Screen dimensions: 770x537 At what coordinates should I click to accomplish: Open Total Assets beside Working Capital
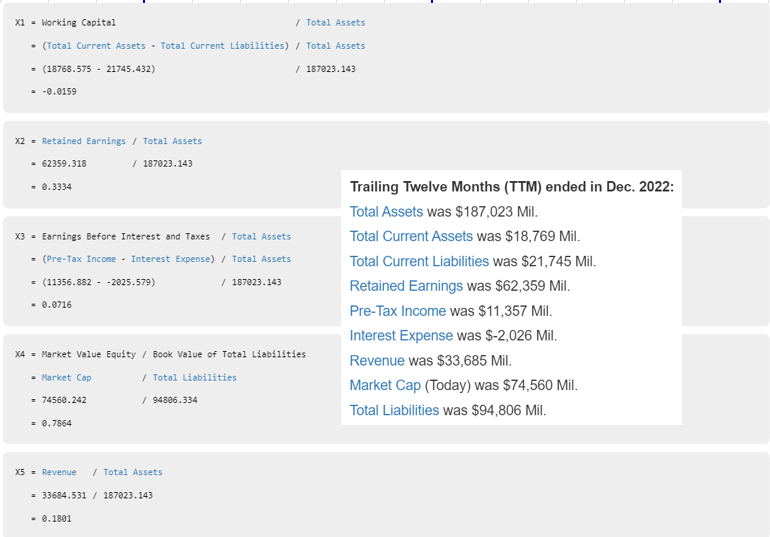[335, 22]
